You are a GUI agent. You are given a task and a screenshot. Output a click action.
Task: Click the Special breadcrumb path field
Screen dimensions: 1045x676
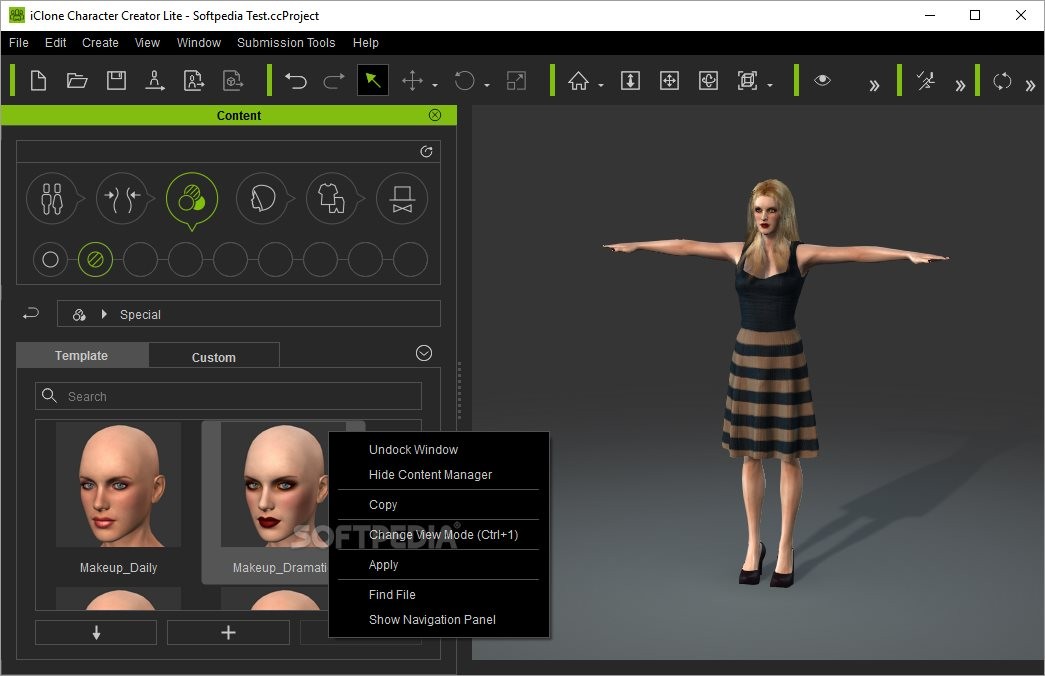tap(249, 314)
